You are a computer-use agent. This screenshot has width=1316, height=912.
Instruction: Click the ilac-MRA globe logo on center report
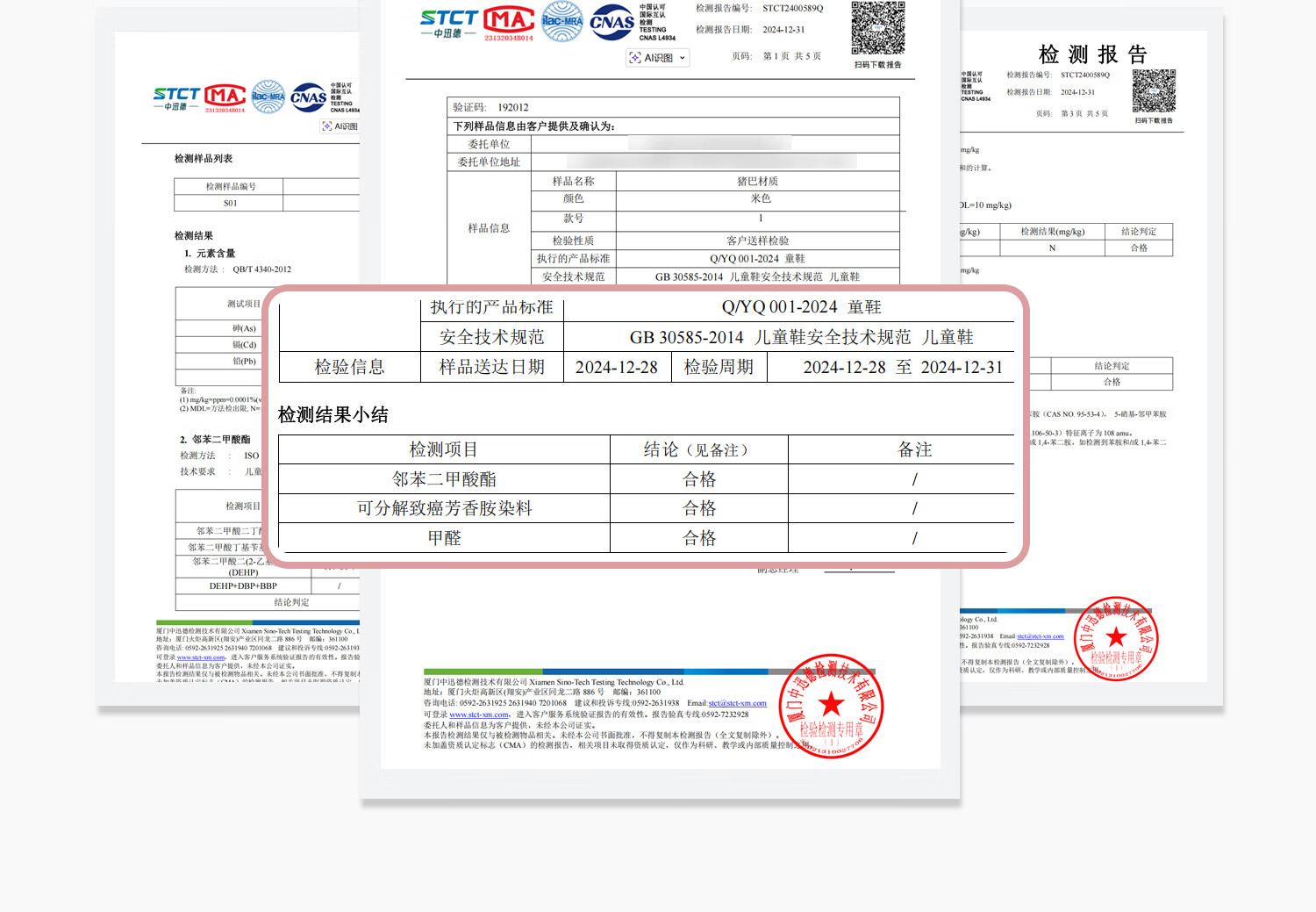tap(562, 22)
